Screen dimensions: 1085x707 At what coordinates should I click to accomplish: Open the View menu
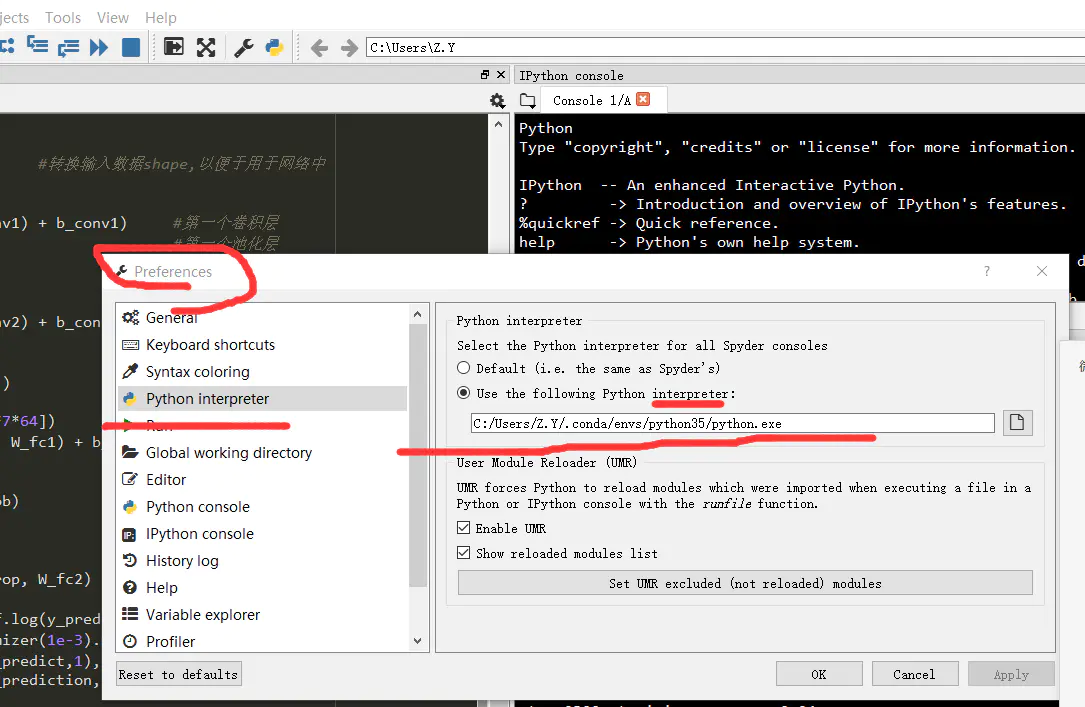point(113,17)
